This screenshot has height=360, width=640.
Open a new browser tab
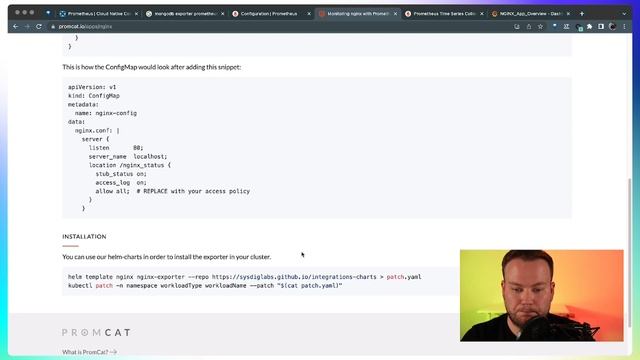[582, 13]
